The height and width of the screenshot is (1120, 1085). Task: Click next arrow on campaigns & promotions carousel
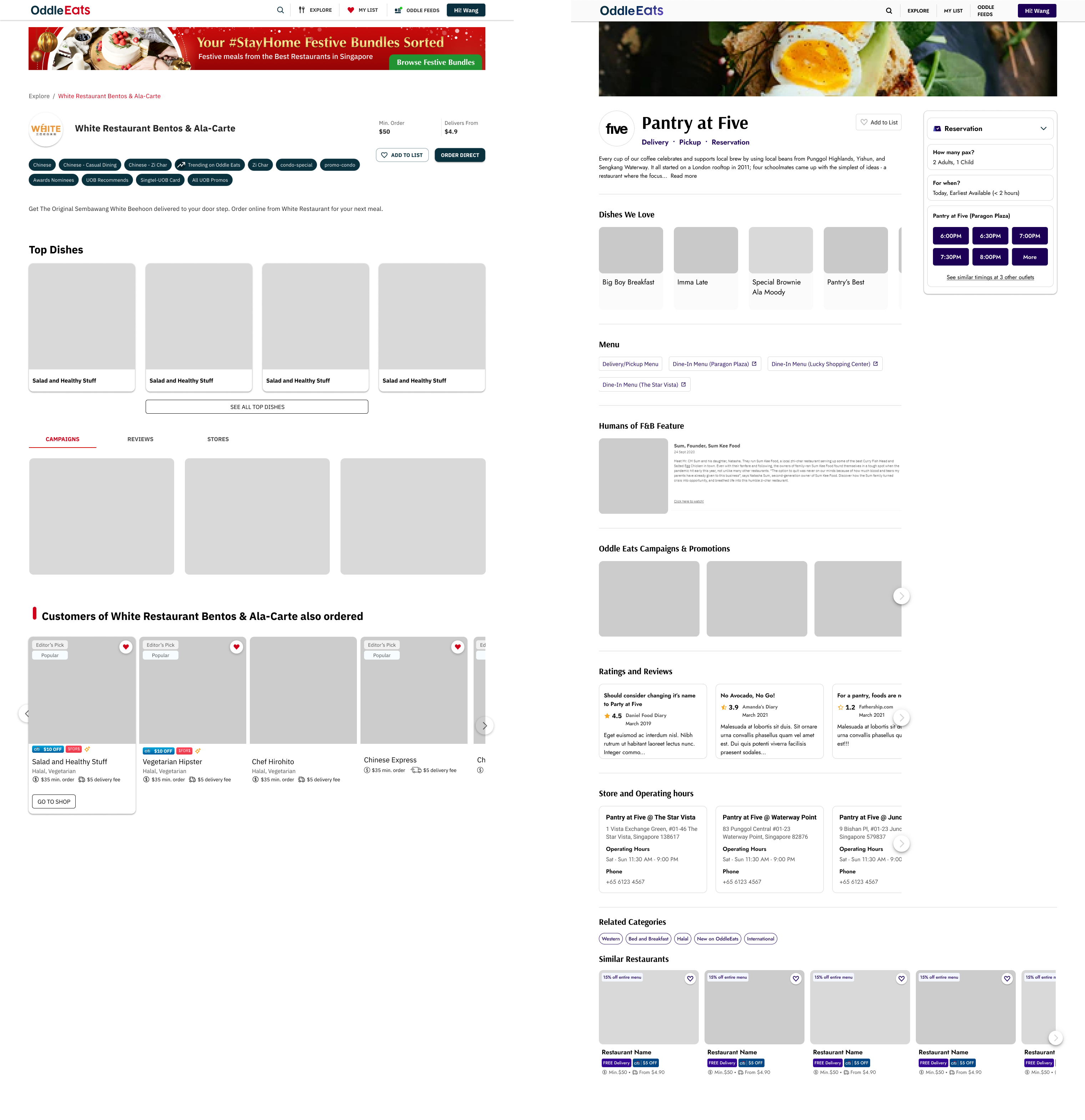pos(901,596)
